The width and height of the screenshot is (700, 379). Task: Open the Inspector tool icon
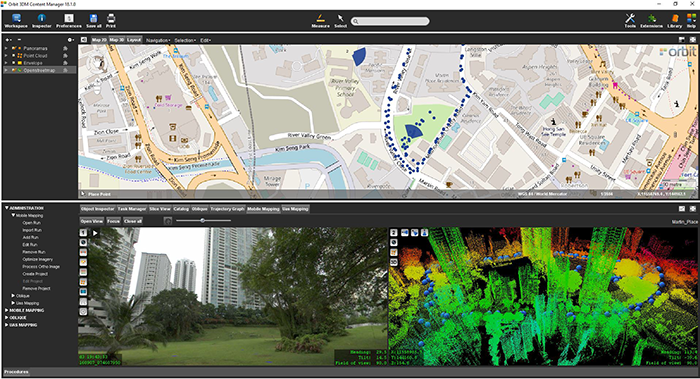pyautogui.click(x=42, y=21)
